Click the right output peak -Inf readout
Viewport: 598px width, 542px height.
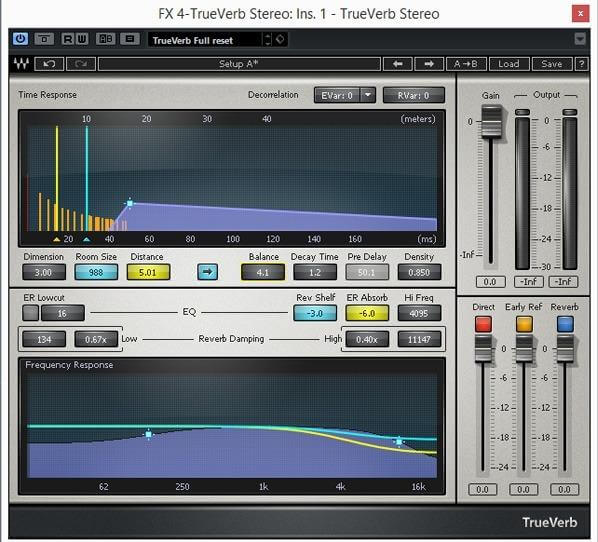563,282
